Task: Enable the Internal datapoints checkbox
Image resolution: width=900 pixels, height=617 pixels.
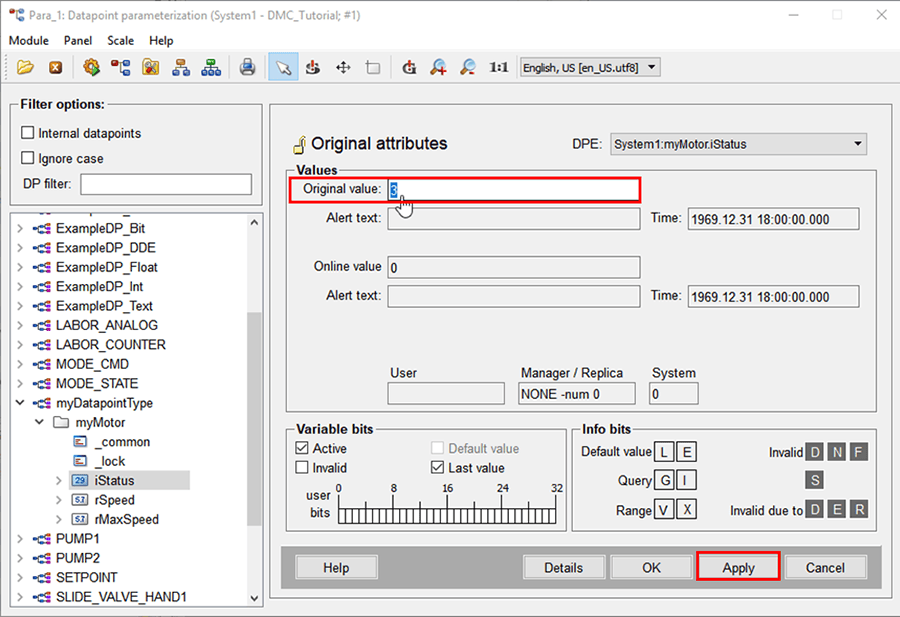Action: pos(28,133)
